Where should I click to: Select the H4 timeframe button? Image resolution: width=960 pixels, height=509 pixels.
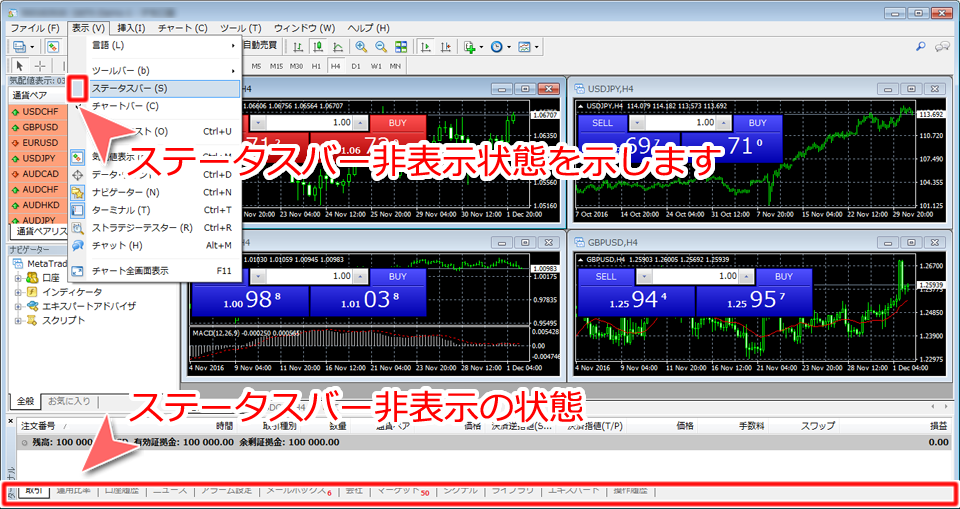(x=335, y=66)
